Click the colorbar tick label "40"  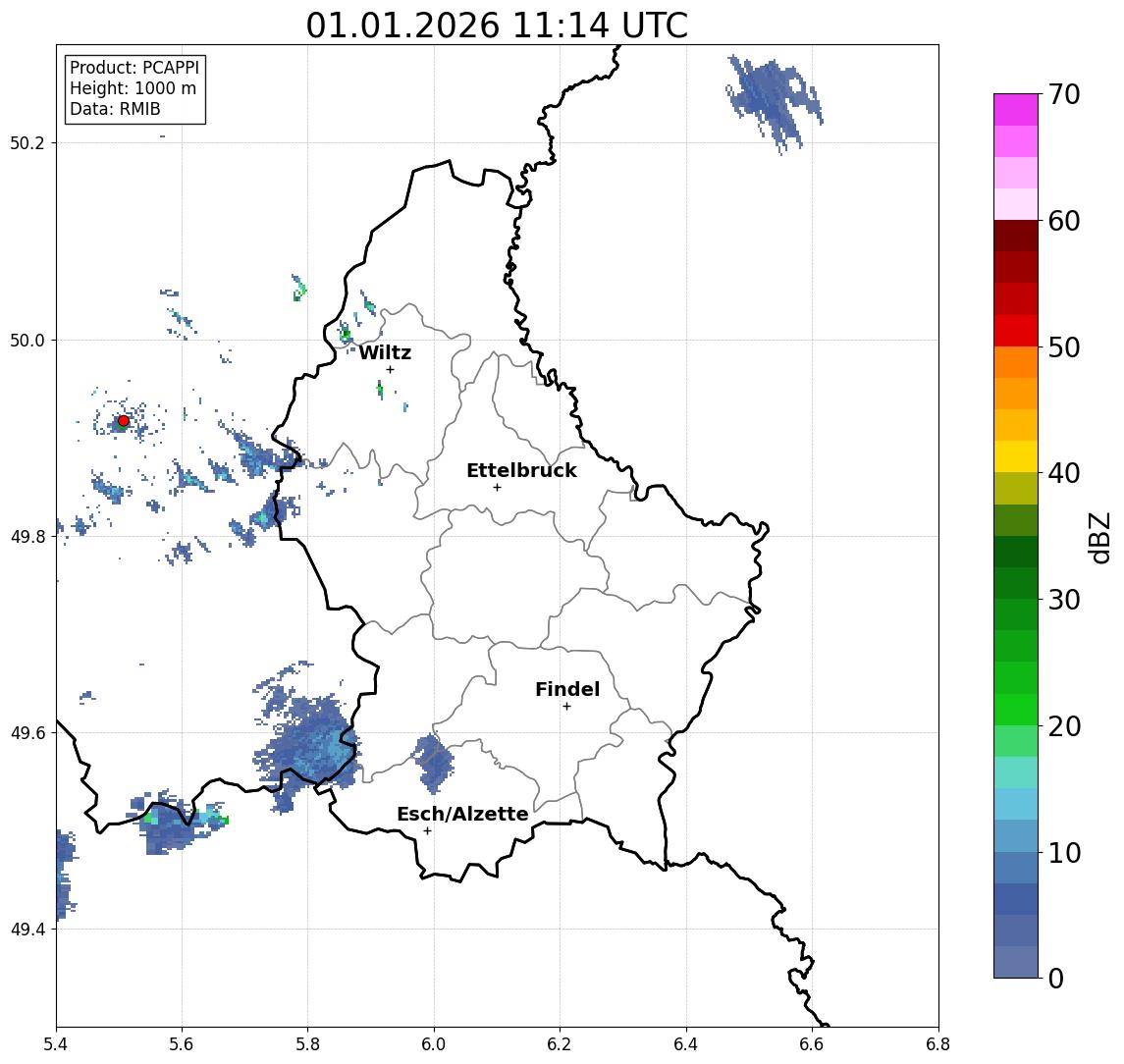coord(1064,473)
